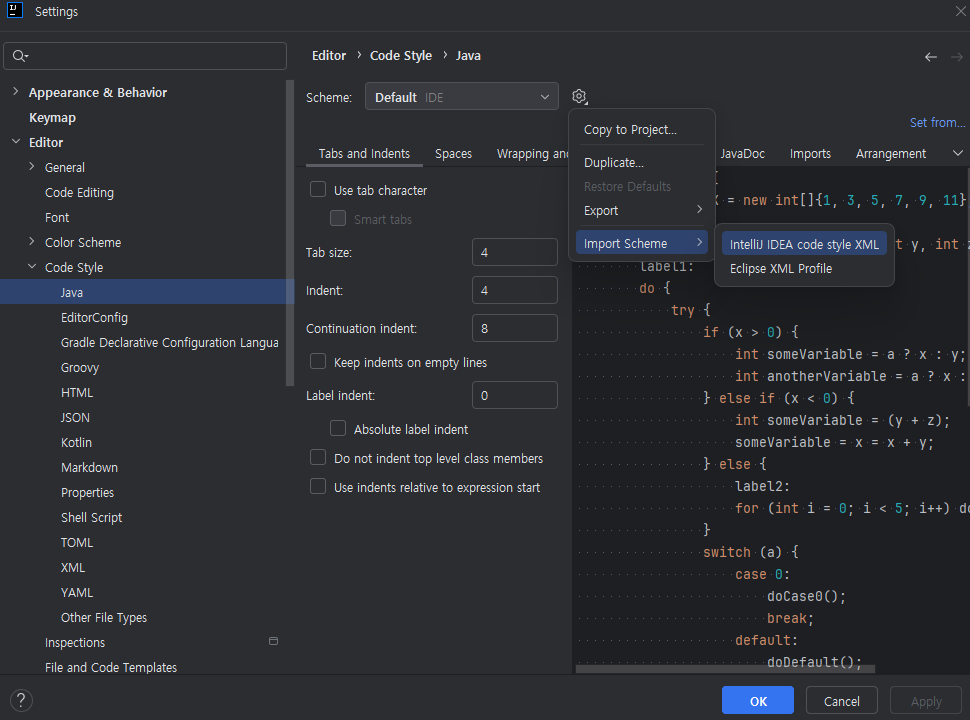Go back with the left arrow
The width and height of the screenshot is (970, 720).
(x=930, y=57)
